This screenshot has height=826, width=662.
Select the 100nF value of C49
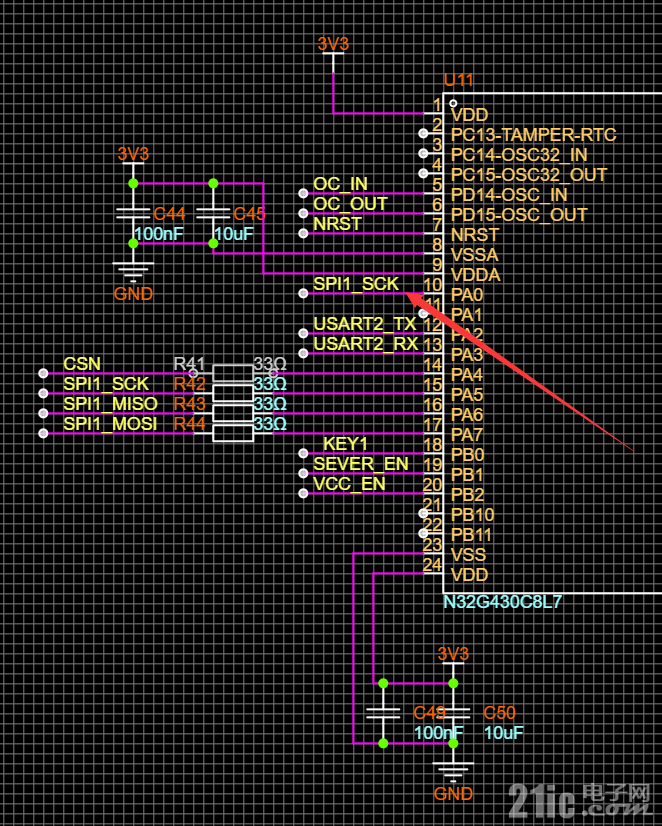[439, 733]
